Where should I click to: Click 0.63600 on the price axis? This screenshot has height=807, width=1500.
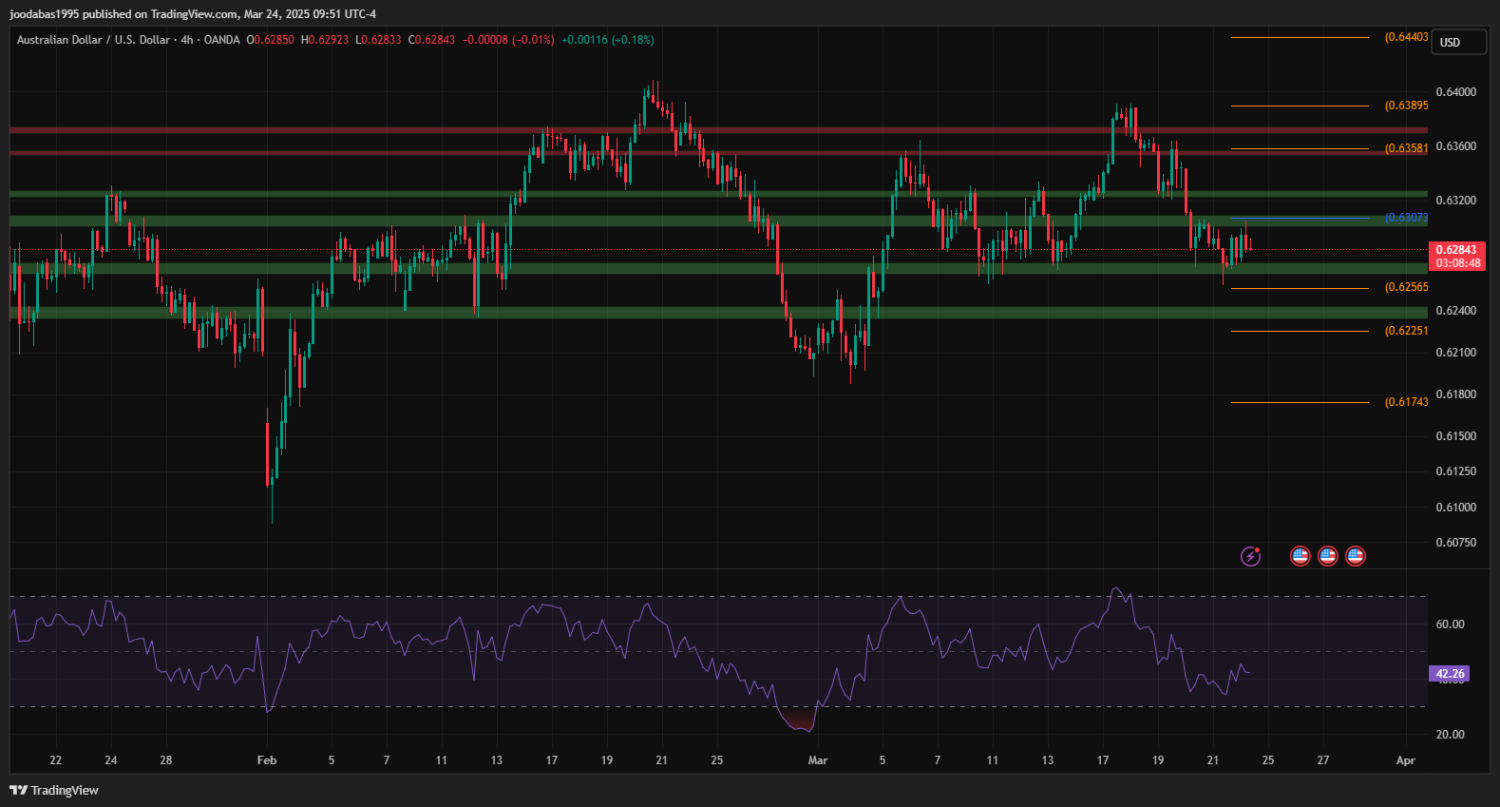[1455, 146]
